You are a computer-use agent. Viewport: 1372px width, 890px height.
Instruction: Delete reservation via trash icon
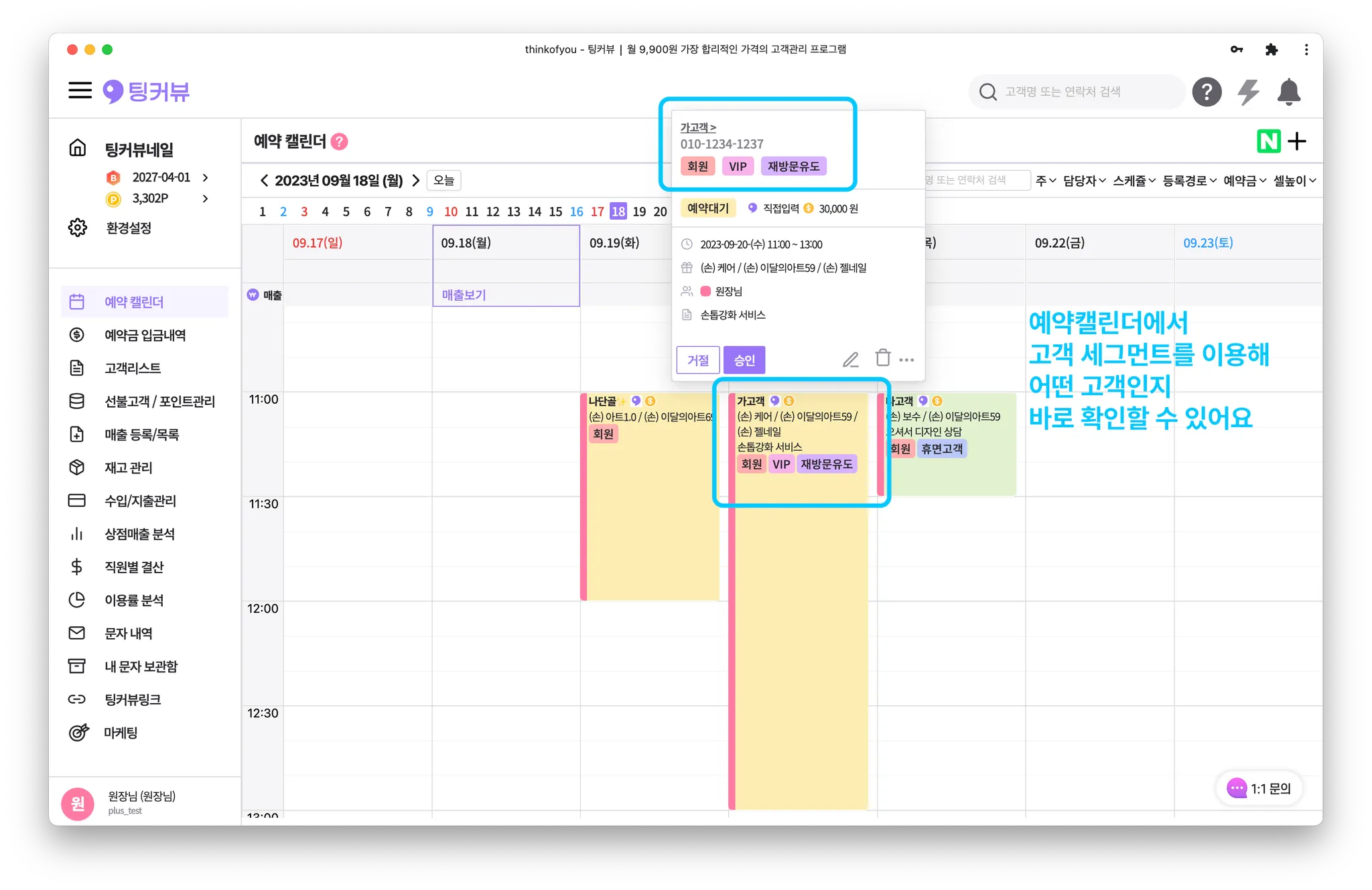[x=883, y=358]
